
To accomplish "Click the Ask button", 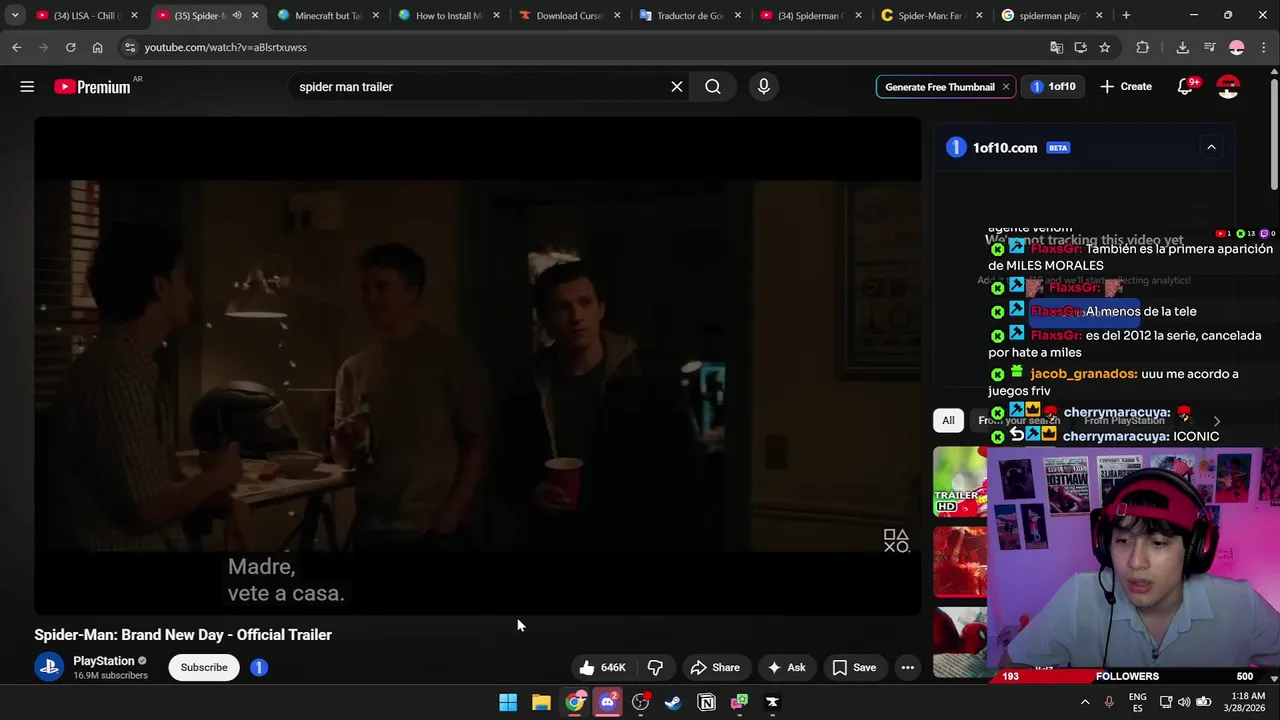I will point(786,668).
